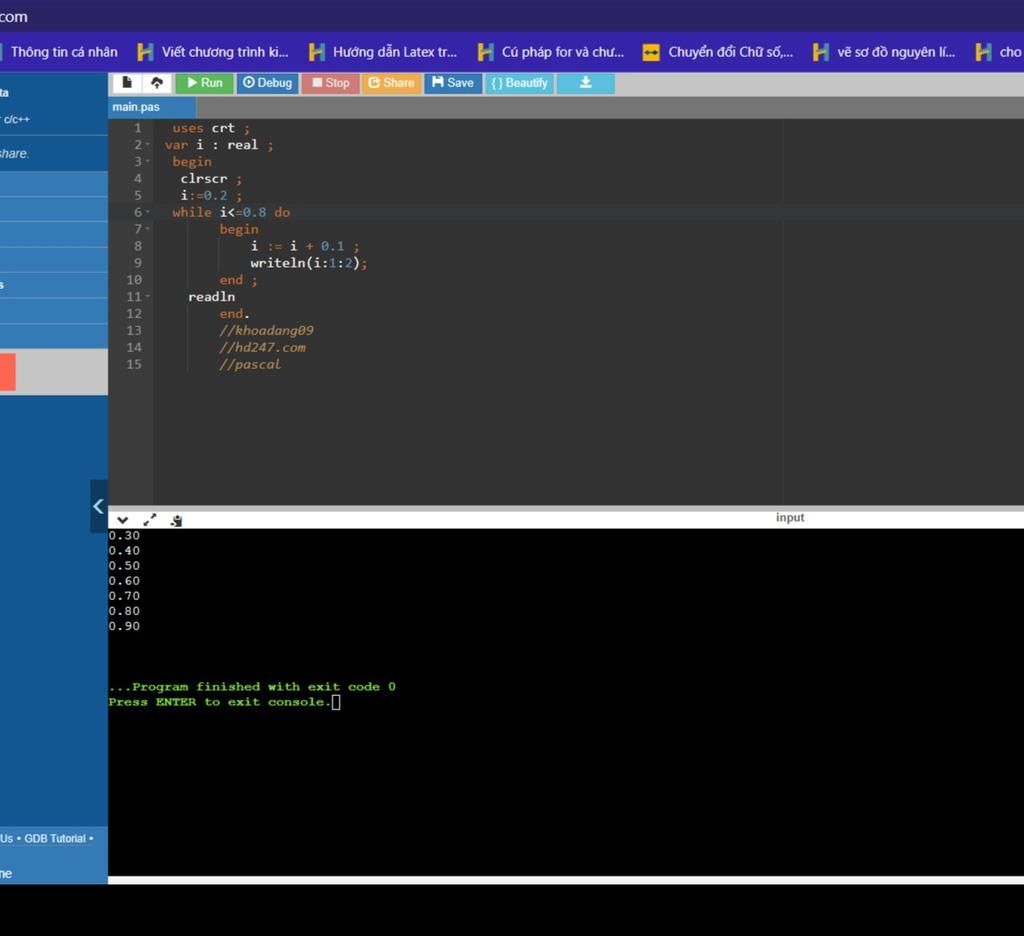Click the 'readln' statement line
The height and width of the screenshot is (936, 1024).
pos(211,297)
